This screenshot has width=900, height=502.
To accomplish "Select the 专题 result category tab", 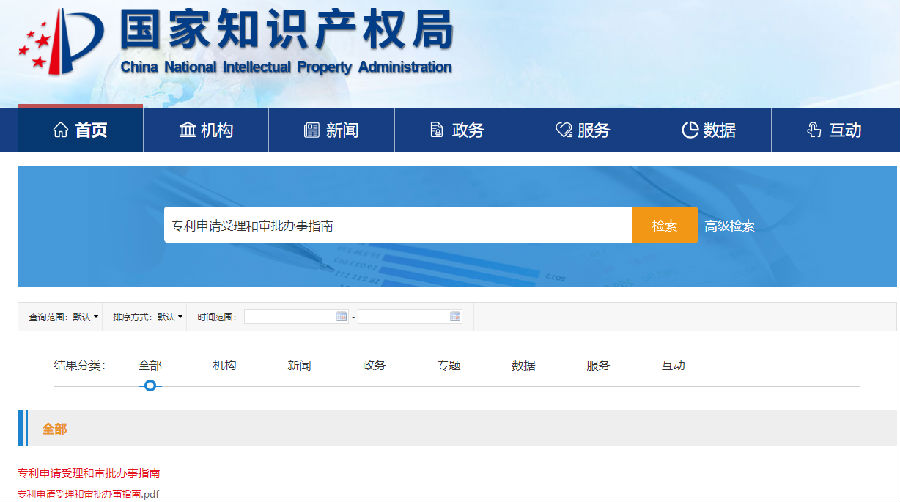I will tap(449, 366).
